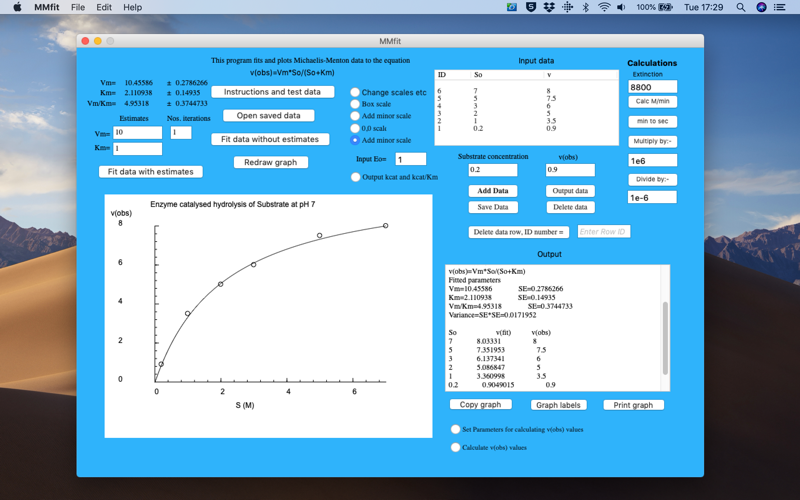The height and width of the screenshot is (500, 800).
Task: Click the Output data button
Action: (x=570, y=191)
